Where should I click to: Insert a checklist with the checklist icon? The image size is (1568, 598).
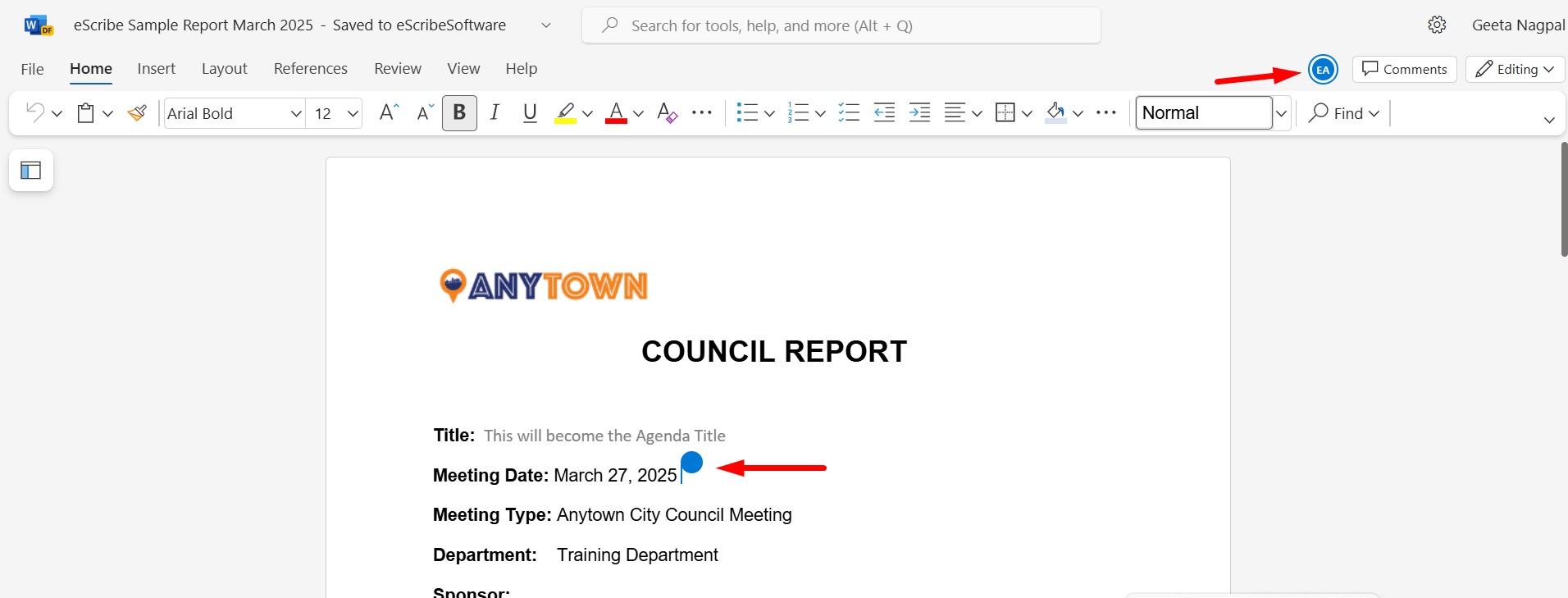[849, 113]
